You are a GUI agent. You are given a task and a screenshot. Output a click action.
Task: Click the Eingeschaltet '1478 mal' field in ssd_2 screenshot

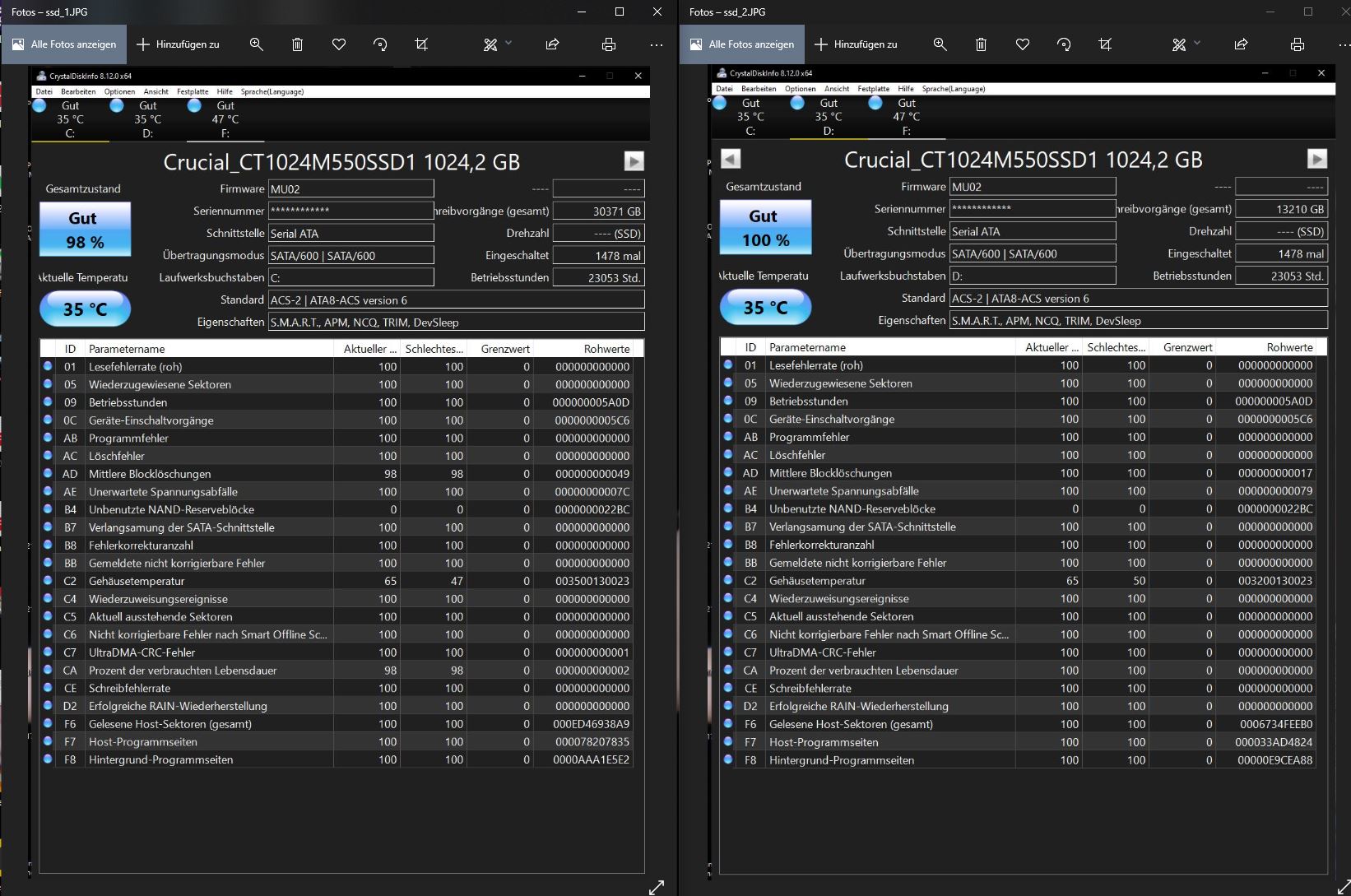[x=1282, y=253]
